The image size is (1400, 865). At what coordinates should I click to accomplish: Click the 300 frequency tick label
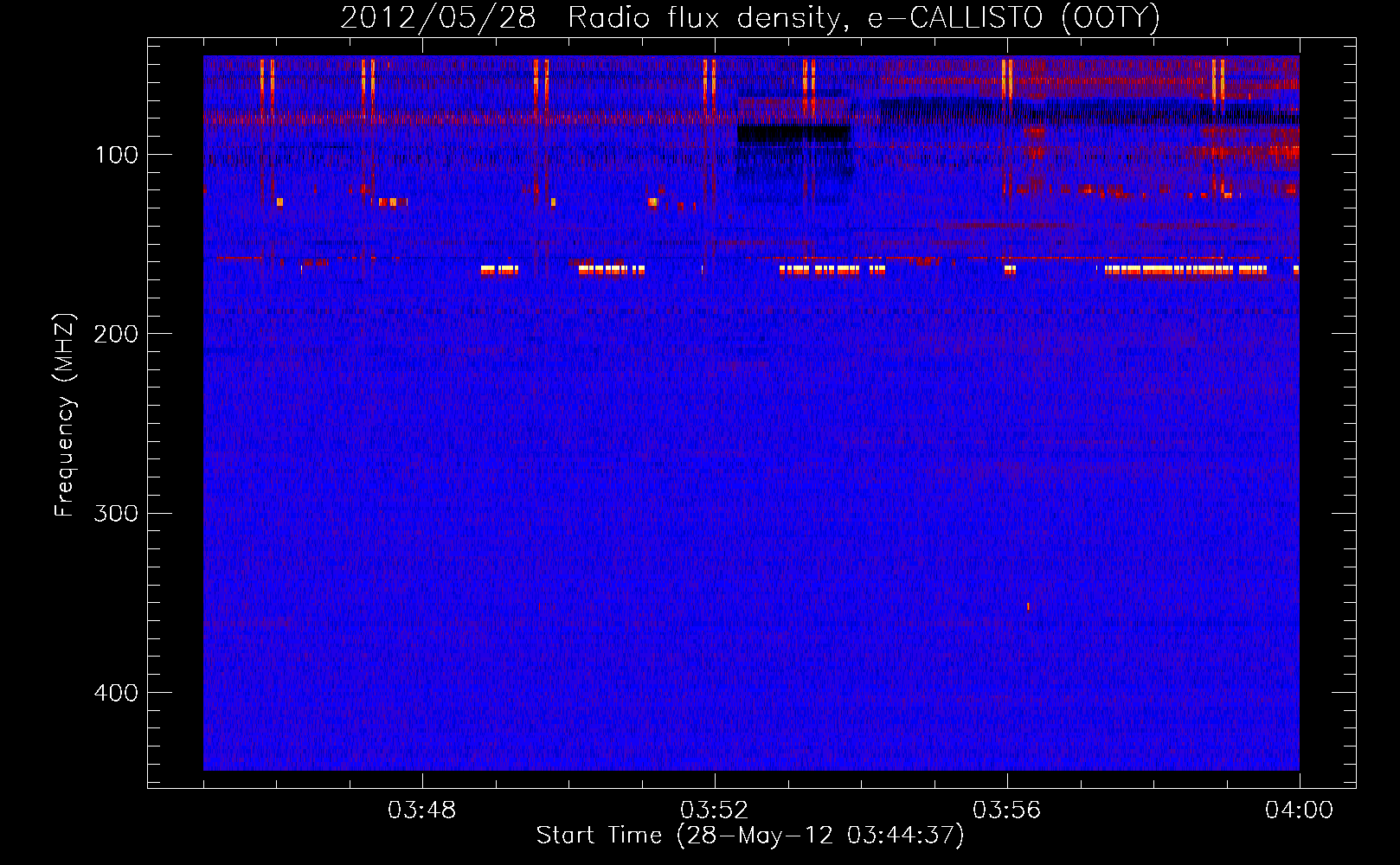pos(116,514)
